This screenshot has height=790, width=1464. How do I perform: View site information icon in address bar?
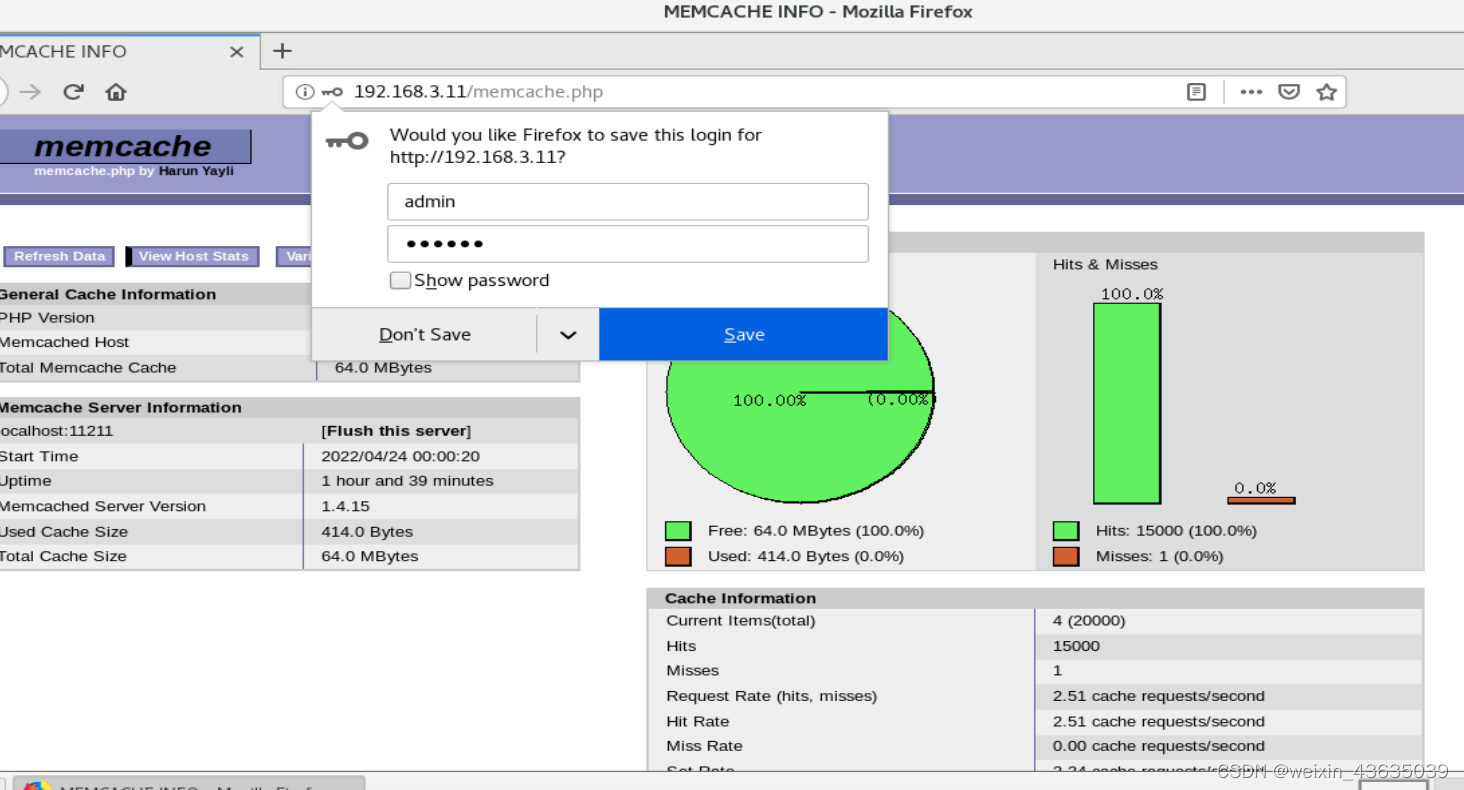click(x=305, y=92)
